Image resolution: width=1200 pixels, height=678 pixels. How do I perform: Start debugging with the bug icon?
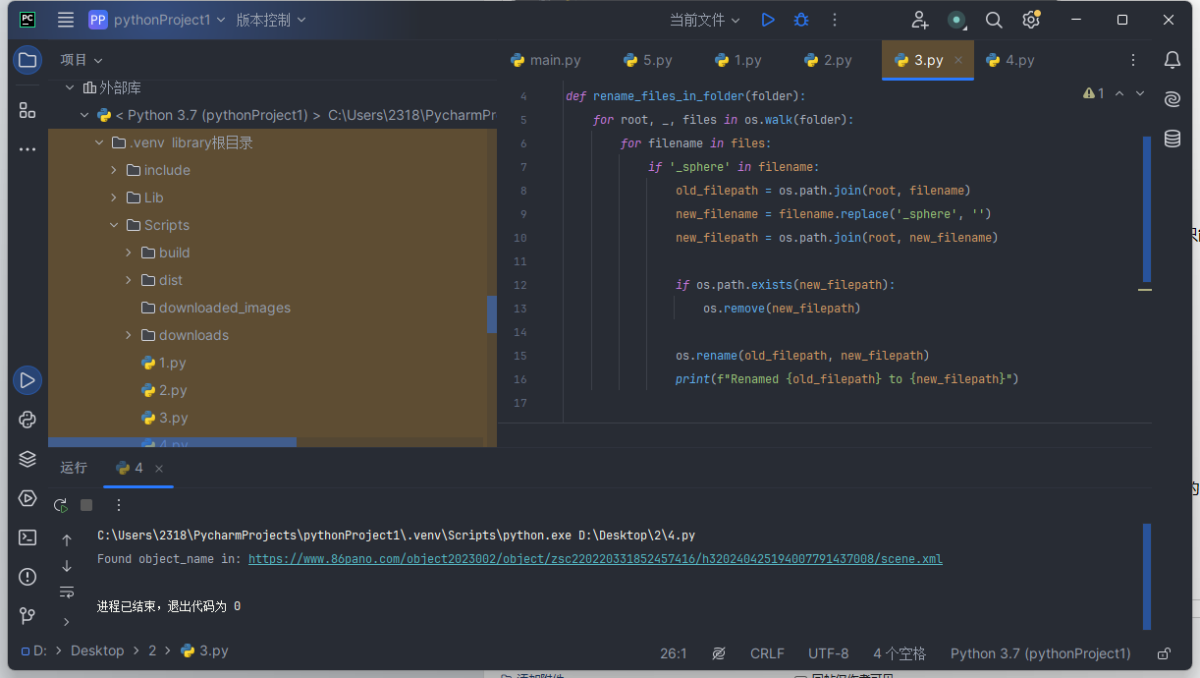tap(801, 20)
